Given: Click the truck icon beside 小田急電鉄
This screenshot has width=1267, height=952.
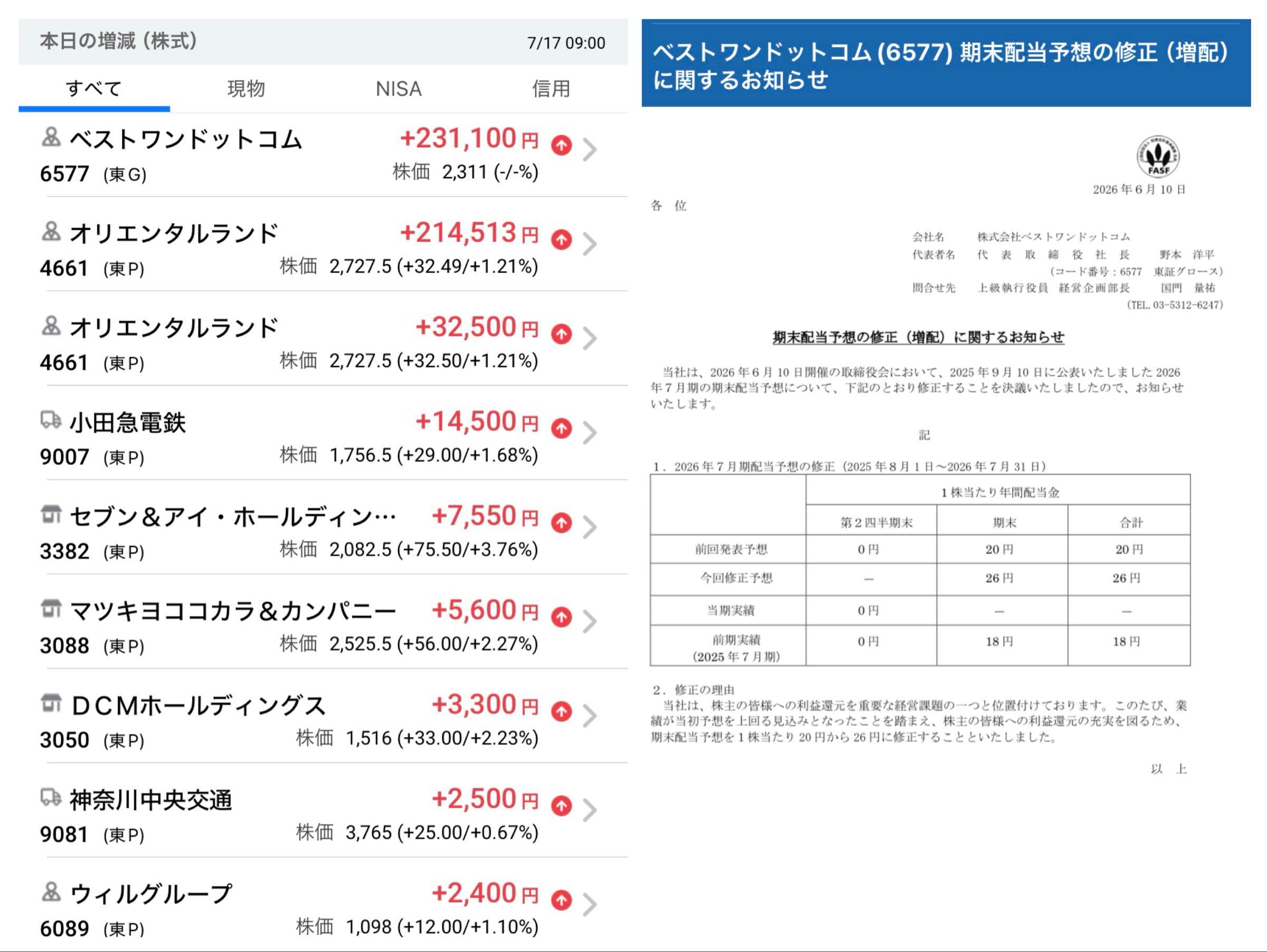Looking at the screenshot, I should (x=51, y=420).
